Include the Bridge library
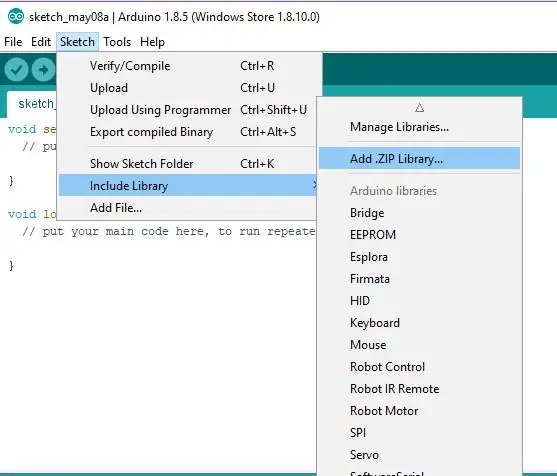The image size is (557, 476). pos(420,213)
